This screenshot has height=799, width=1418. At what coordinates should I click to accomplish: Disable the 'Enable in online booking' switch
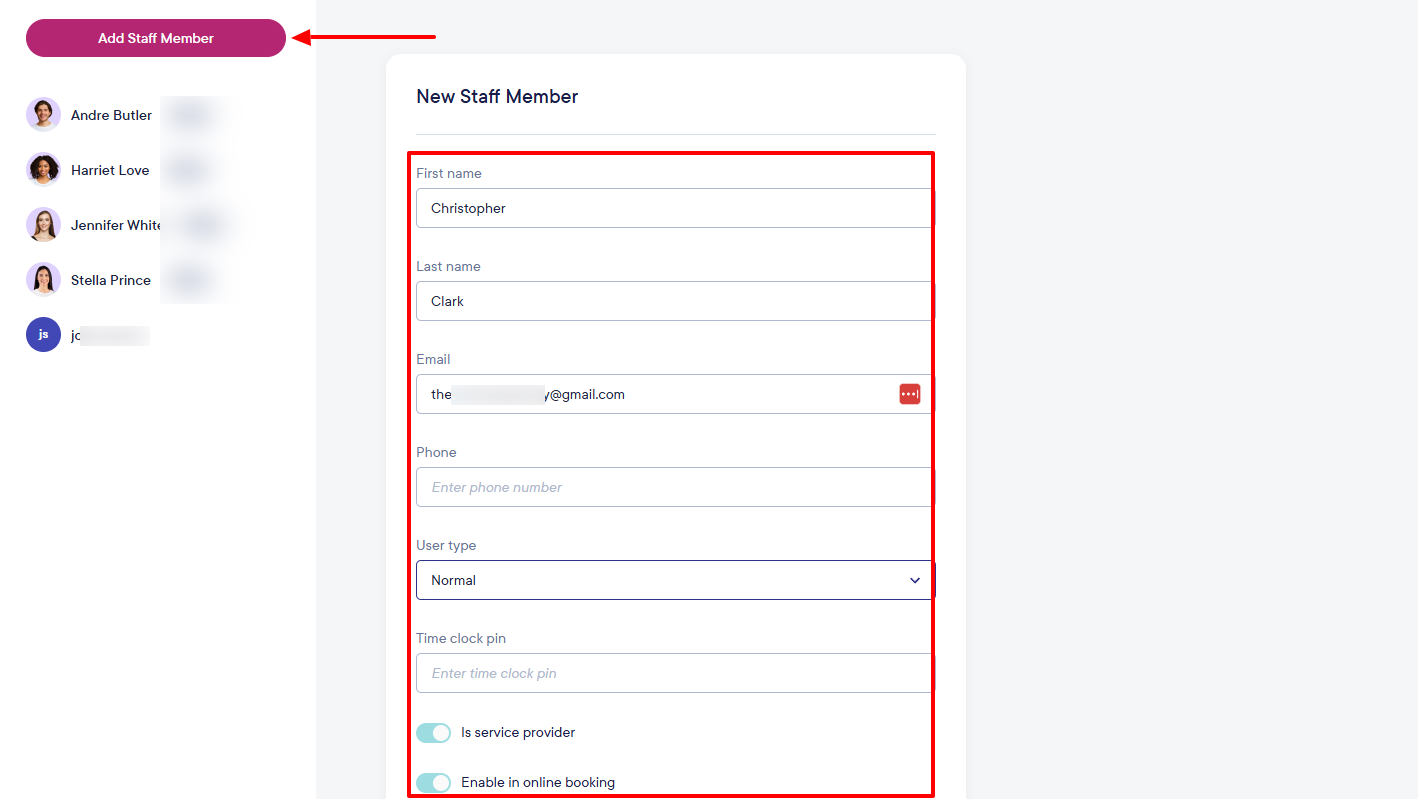[433, 783]
